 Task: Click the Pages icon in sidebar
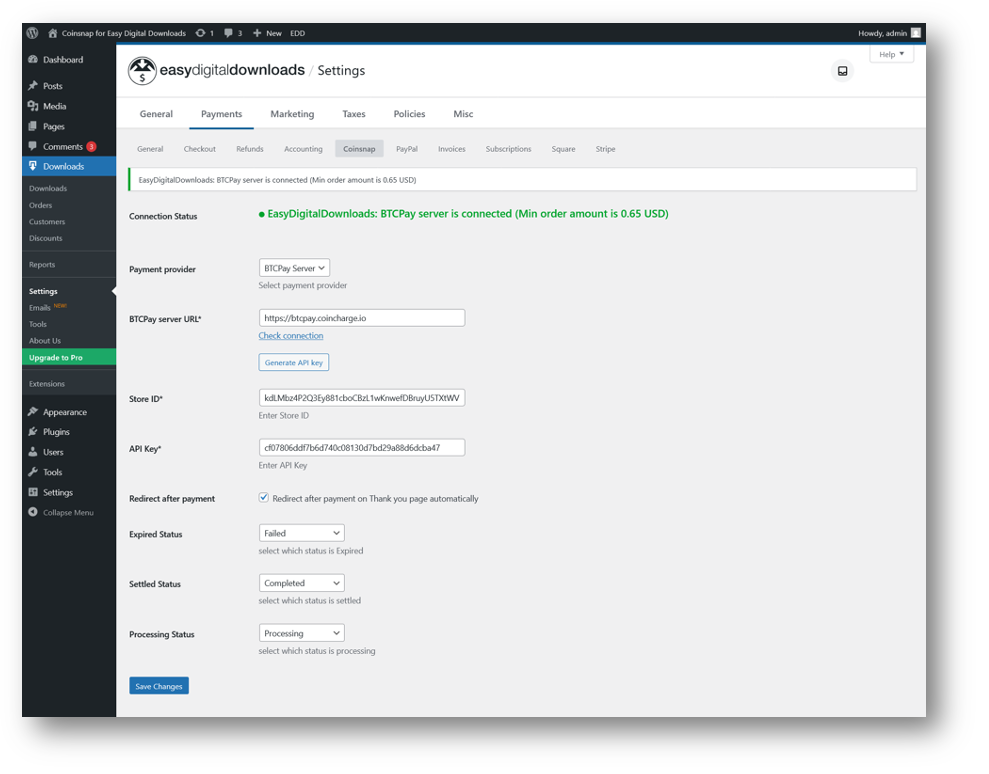33,126
